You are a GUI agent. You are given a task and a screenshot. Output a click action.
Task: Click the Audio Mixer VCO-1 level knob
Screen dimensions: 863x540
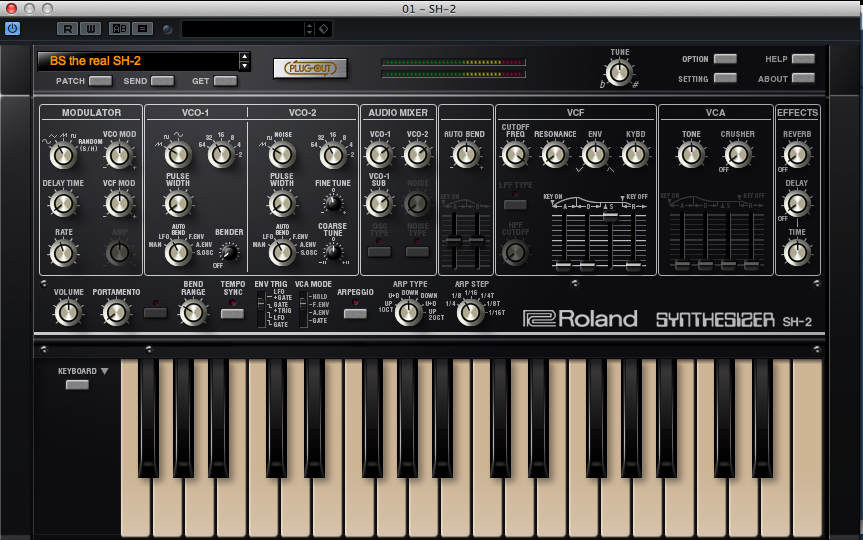click(x=379, y=155)
